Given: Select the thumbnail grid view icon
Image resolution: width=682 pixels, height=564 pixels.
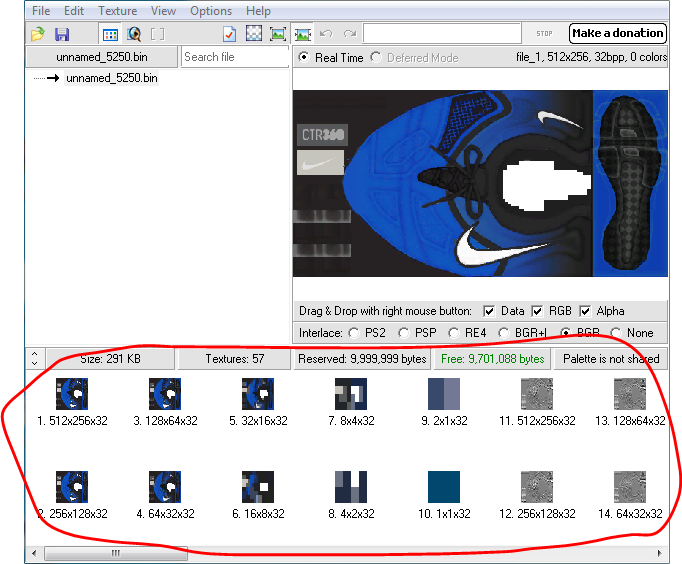Looking at the screenshot, I should [109, 34].
